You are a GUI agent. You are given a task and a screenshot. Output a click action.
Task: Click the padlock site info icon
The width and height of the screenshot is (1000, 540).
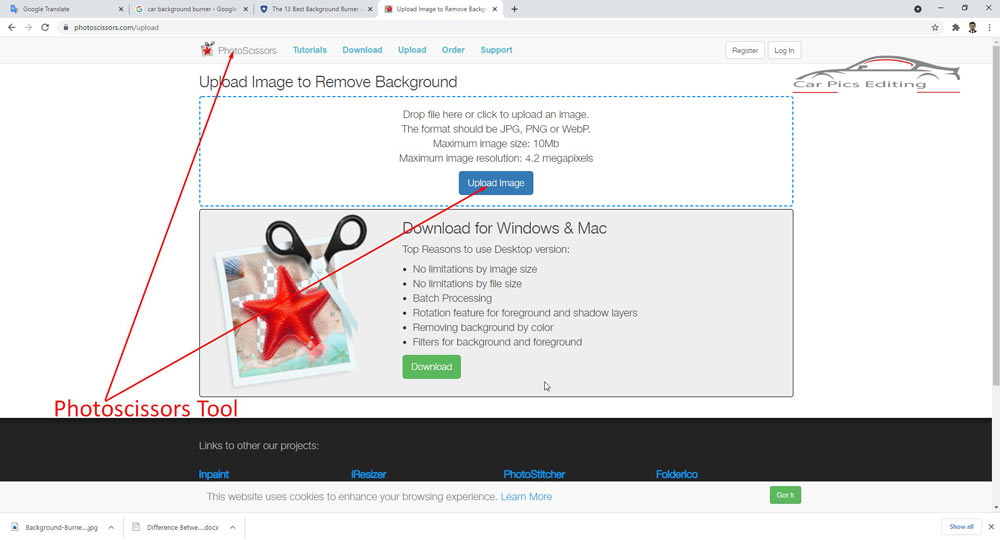pos(66,27)
